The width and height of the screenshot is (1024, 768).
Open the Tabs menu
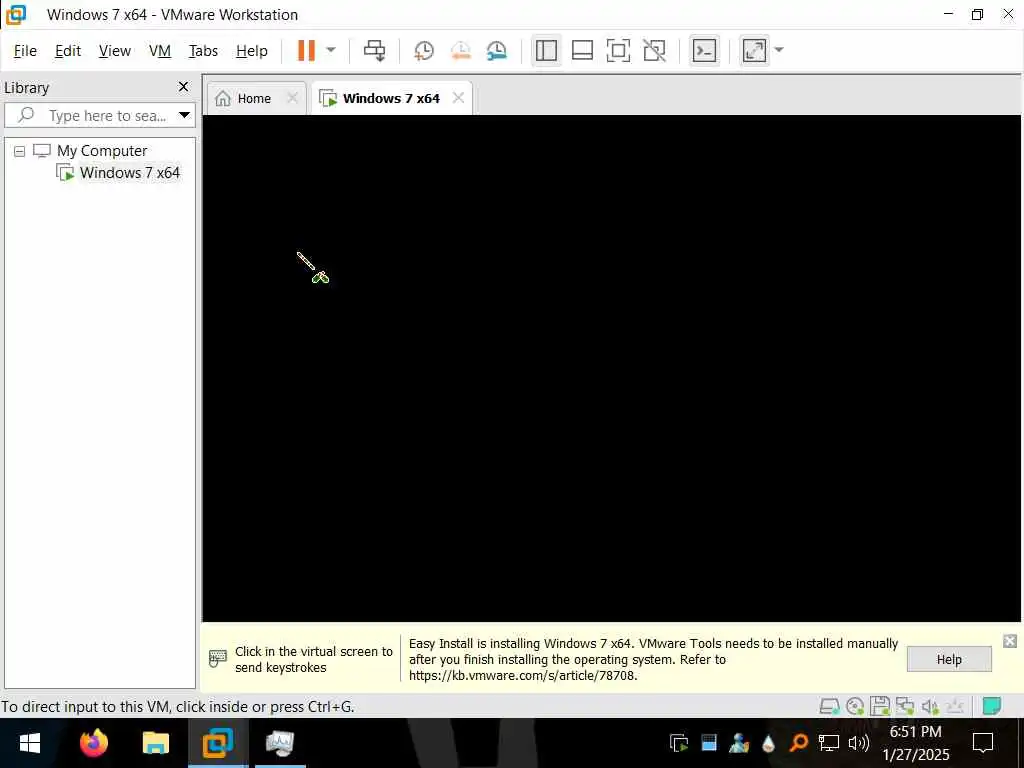click(x=203, y=51)
